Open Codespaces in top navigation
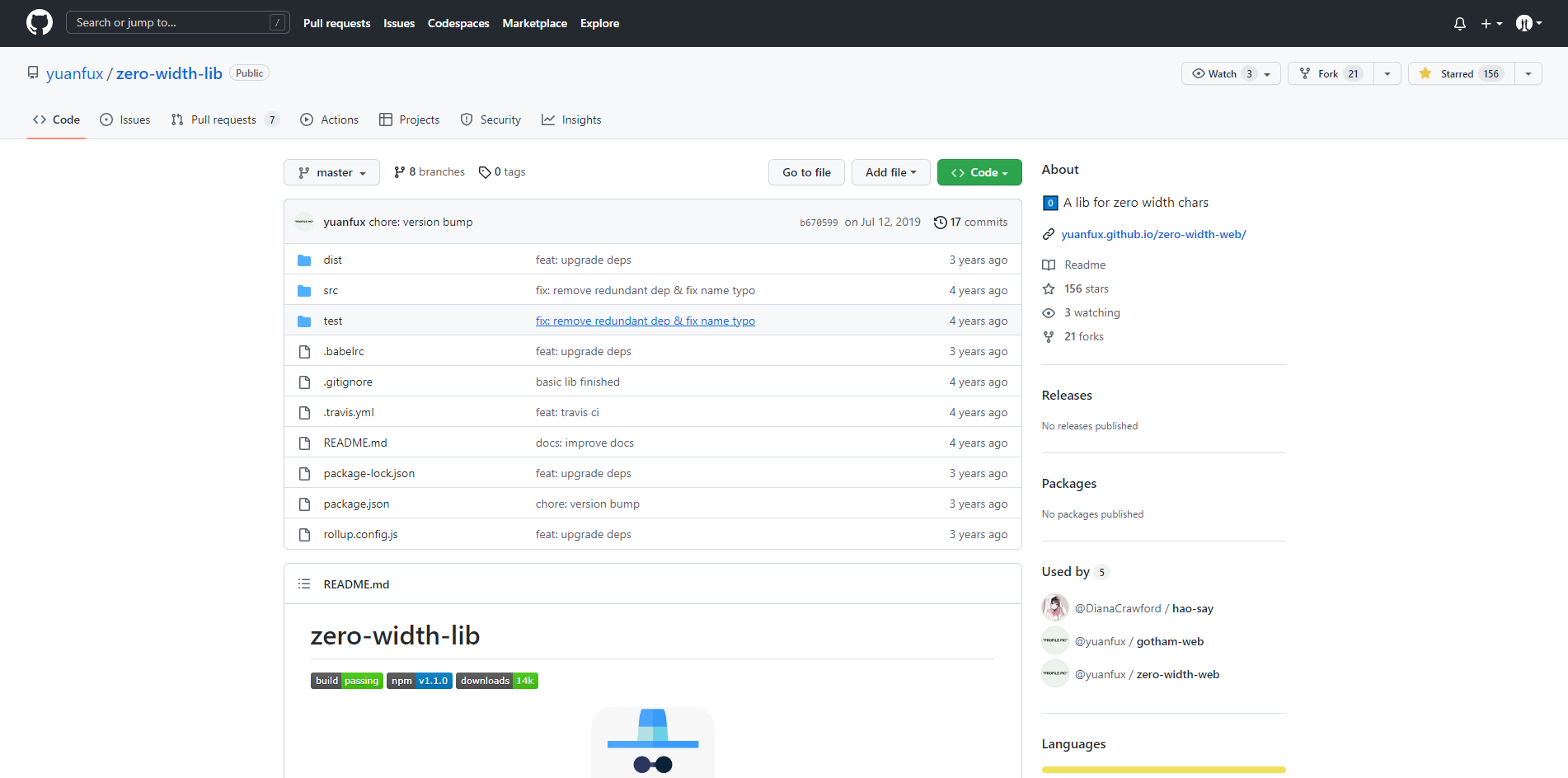Screen dimensions: 1568x778 [458, 23]
